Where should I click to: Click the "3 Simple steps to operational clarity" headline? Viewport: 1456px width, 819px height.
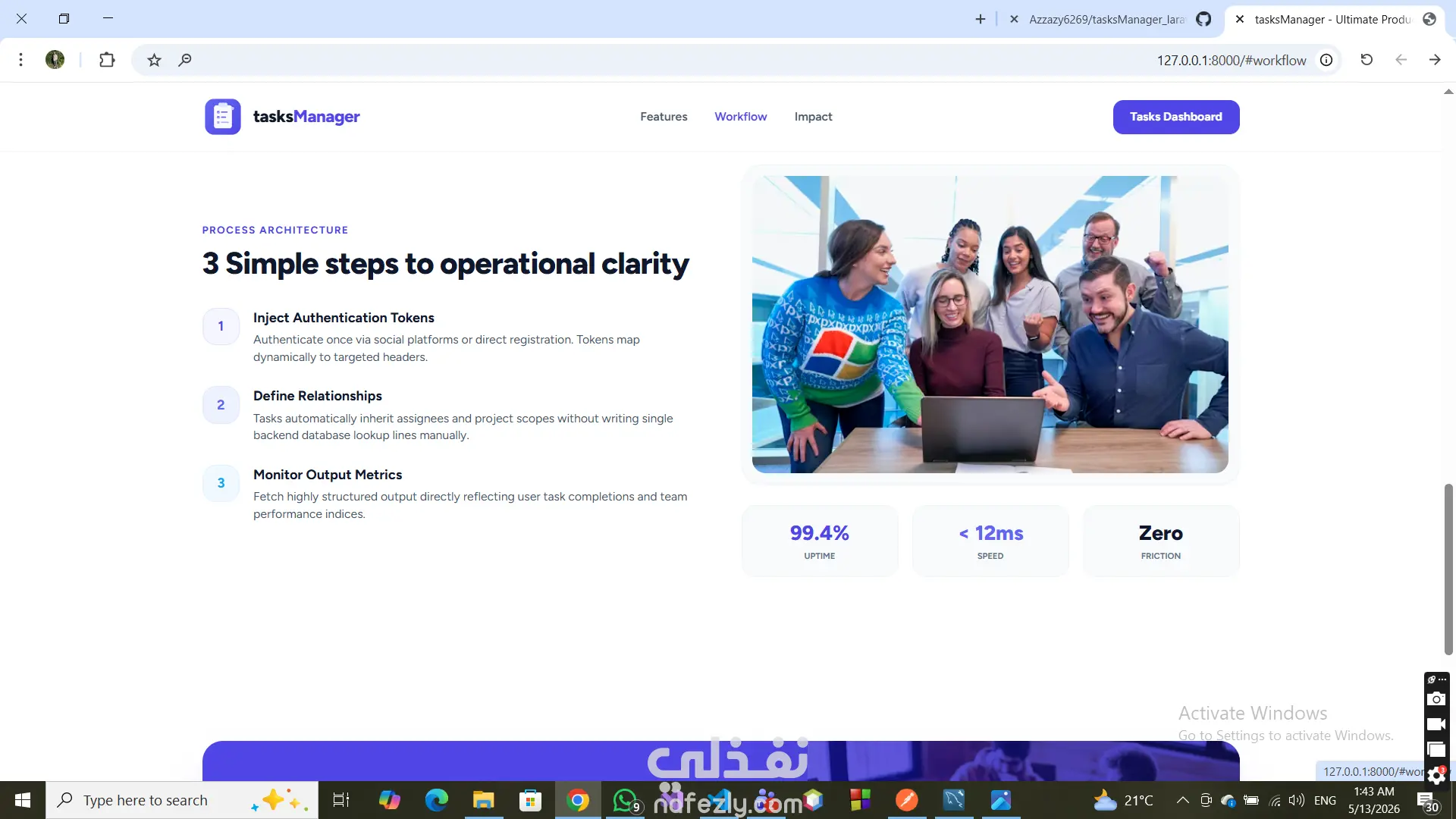pos(446,264)
